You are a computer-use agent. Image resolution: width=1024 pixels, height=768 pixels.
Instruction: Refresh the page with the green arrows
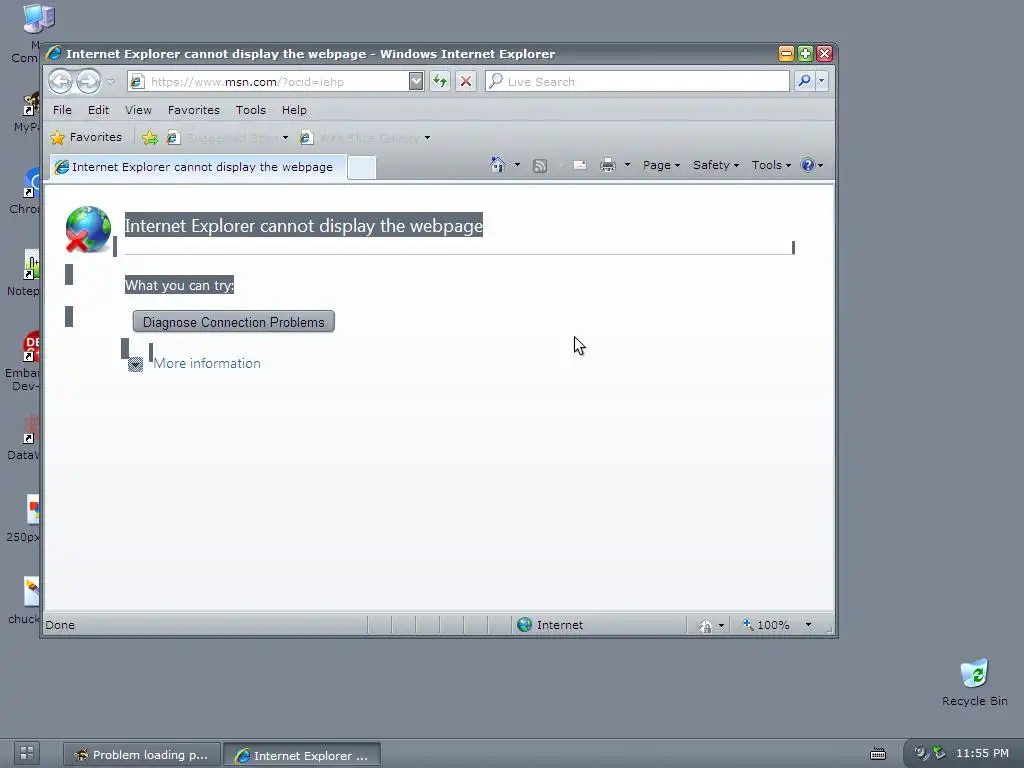440,81
